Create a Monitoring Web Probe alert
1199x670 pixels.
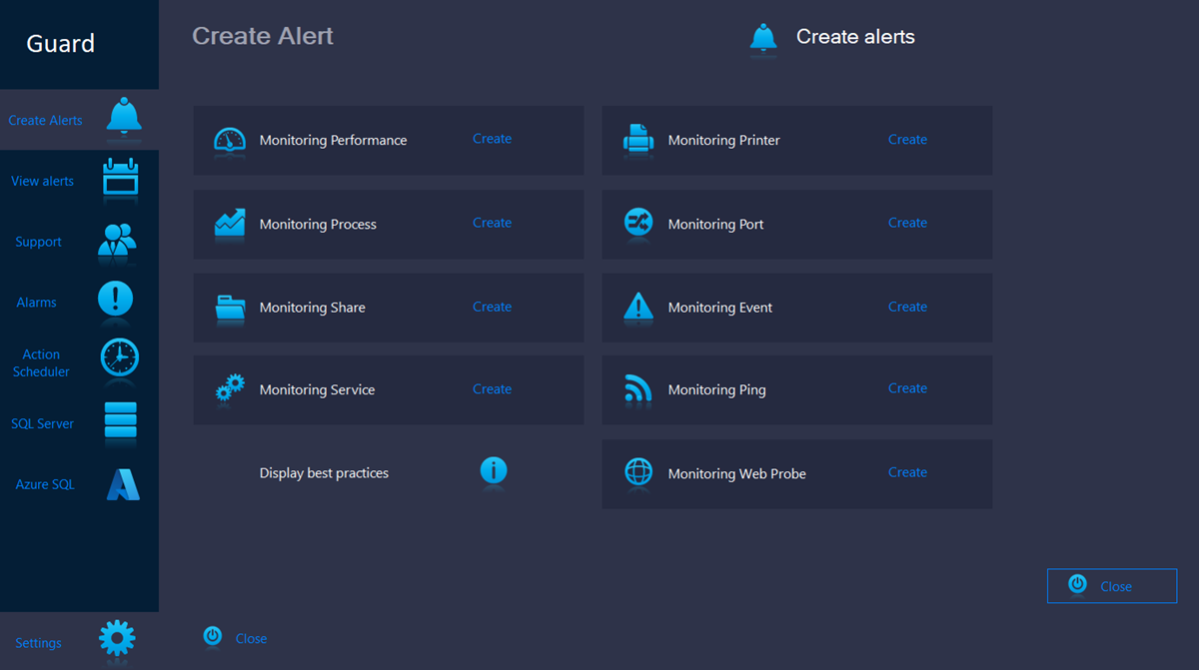pyautogui.click(x=908, y=473)
